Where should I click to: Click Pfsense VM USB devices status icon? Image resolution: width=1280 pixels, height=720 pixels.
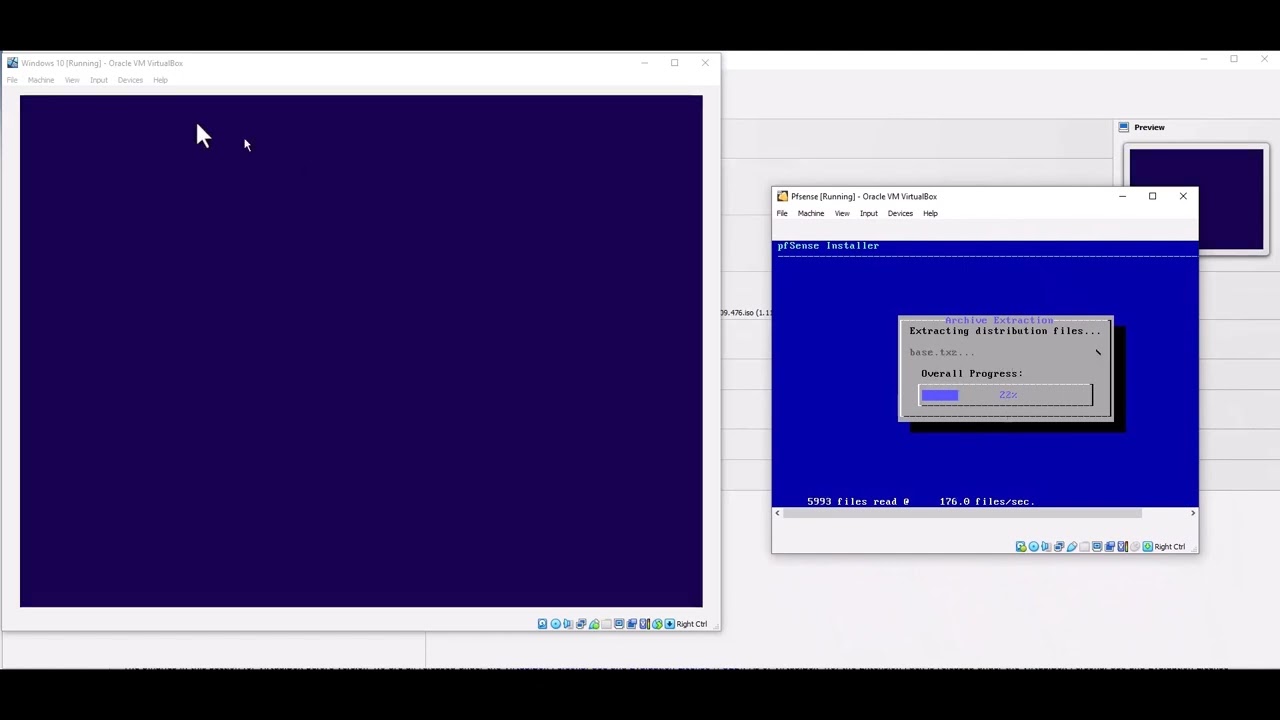1072,546
